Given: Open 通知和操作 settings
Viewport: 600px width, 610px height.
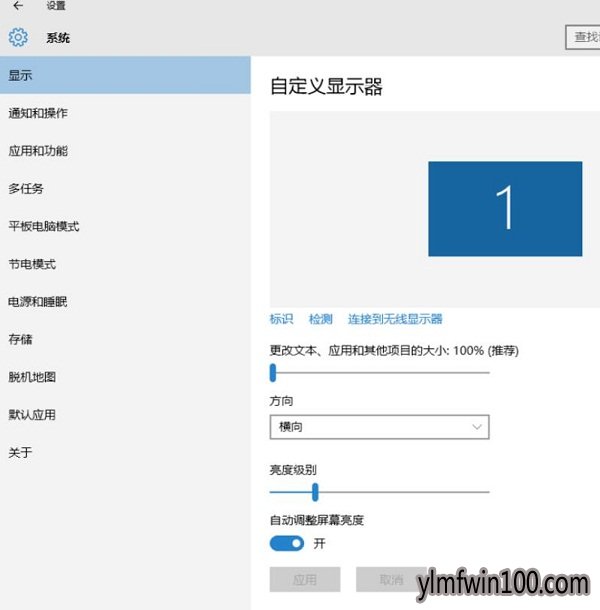Looking at the screenshot, I should tap(125, 113).
